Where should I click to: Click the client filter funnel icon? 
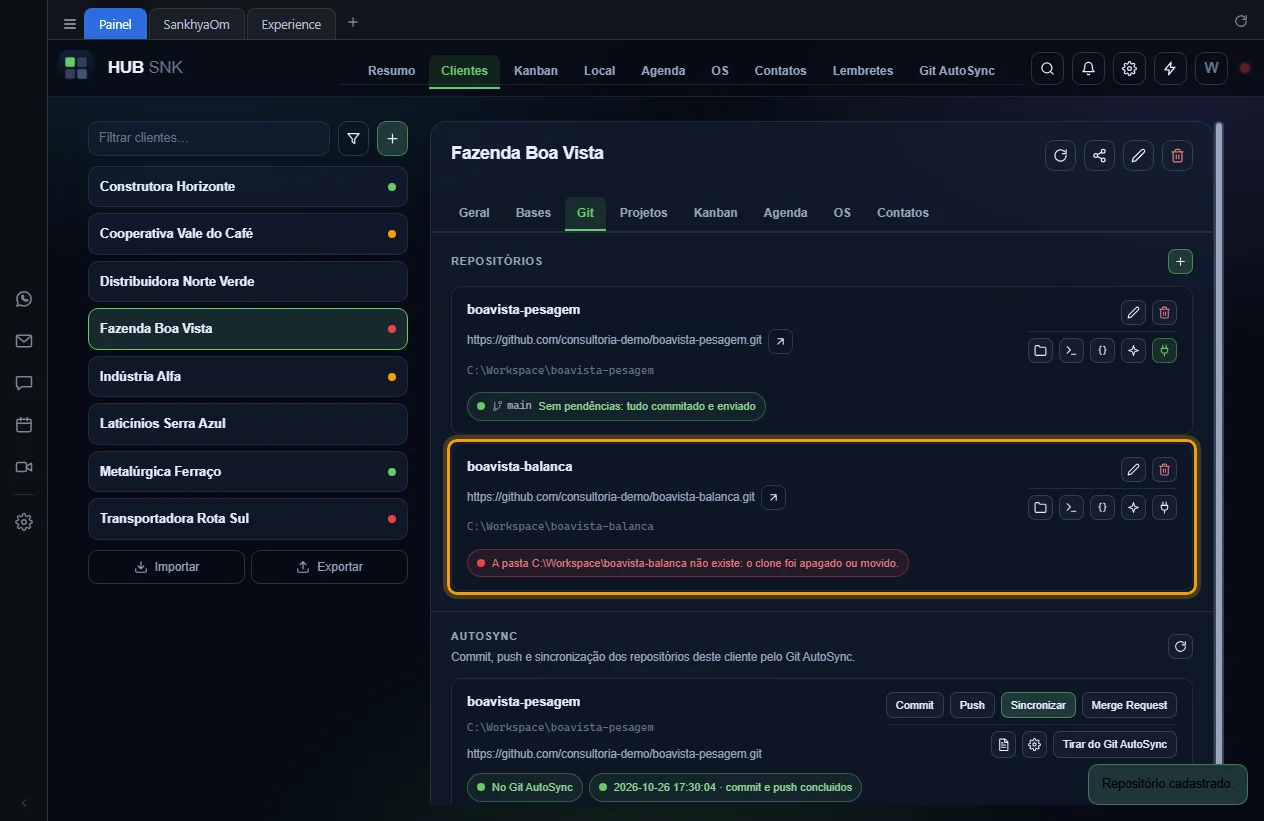point(353,139)
